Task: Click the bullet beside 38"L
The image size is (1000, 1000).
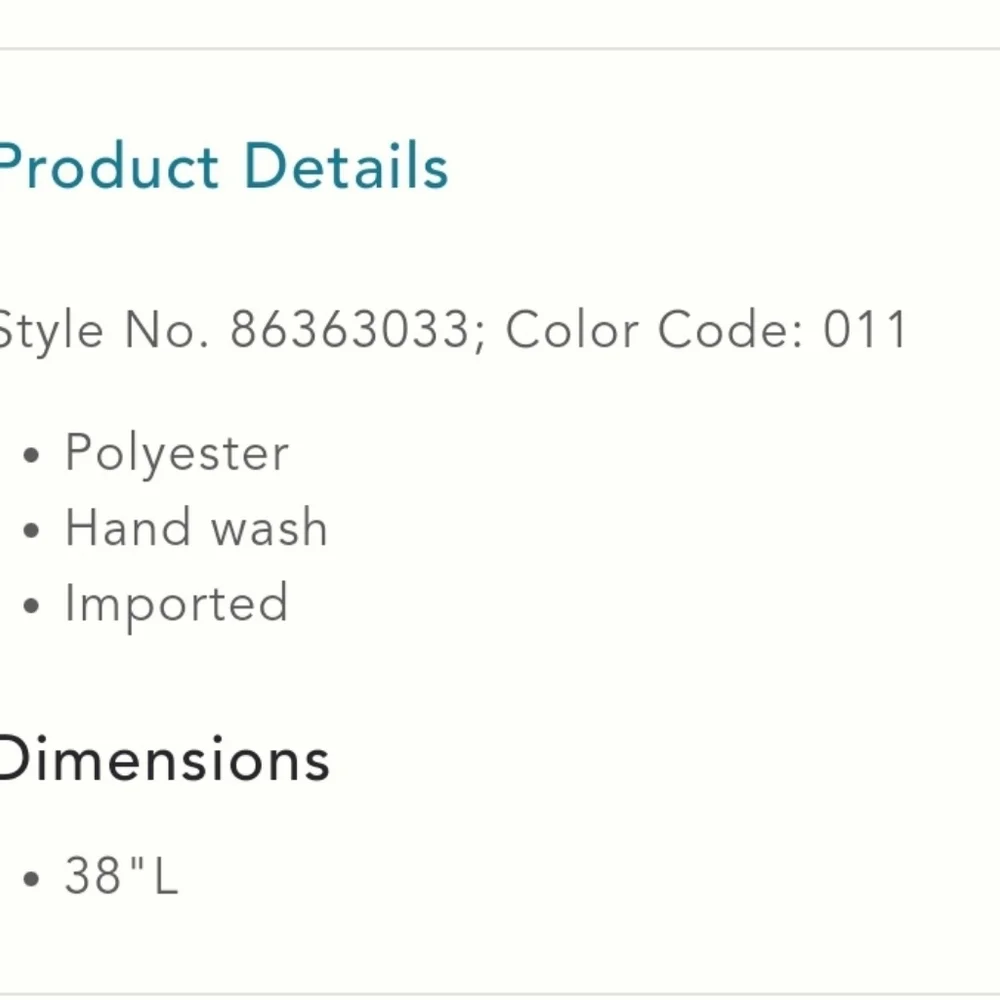Action: [x=33, y=879]
